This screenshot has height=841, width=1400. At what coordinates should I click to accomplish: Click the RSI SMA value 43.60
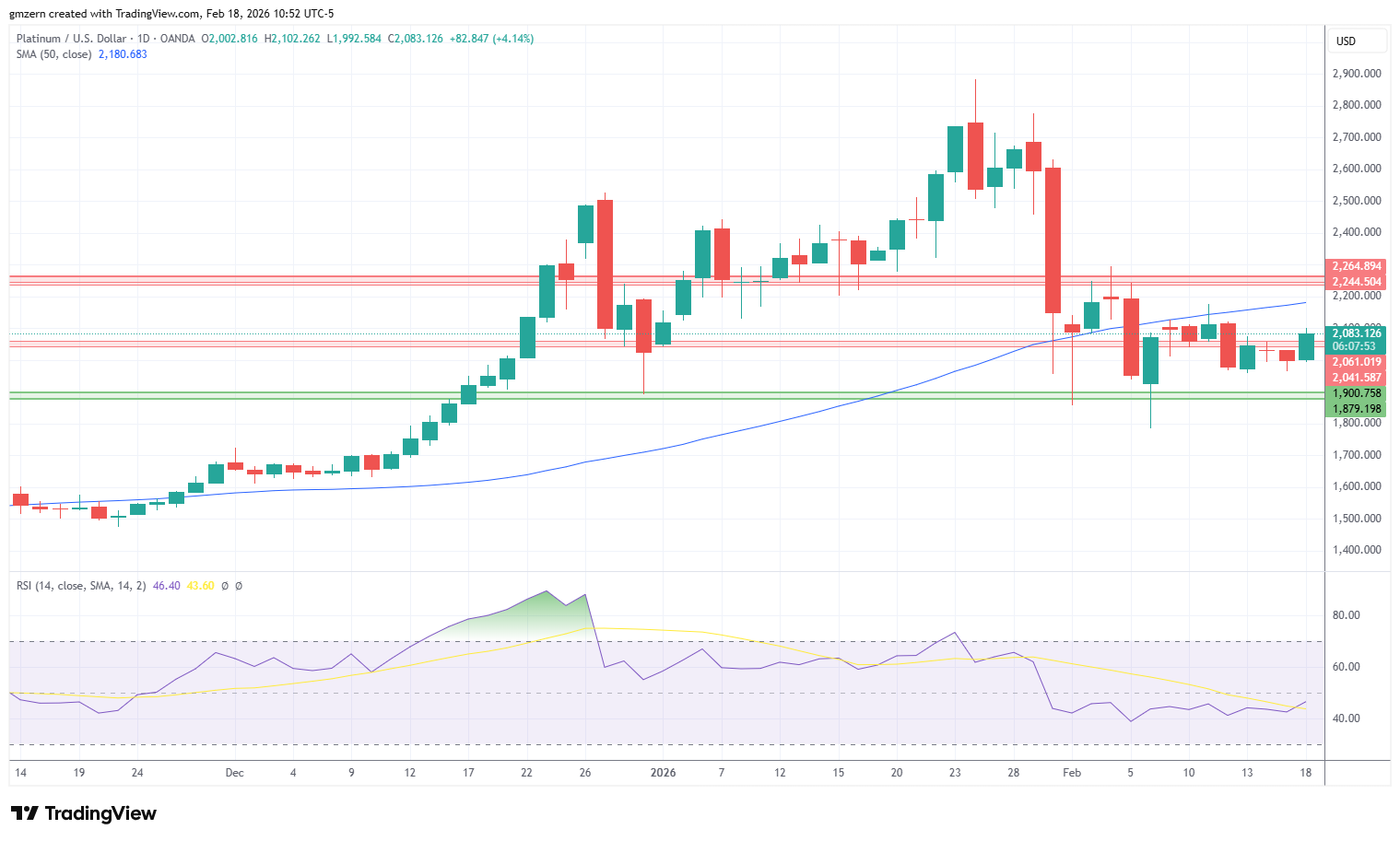pos(200,586)
